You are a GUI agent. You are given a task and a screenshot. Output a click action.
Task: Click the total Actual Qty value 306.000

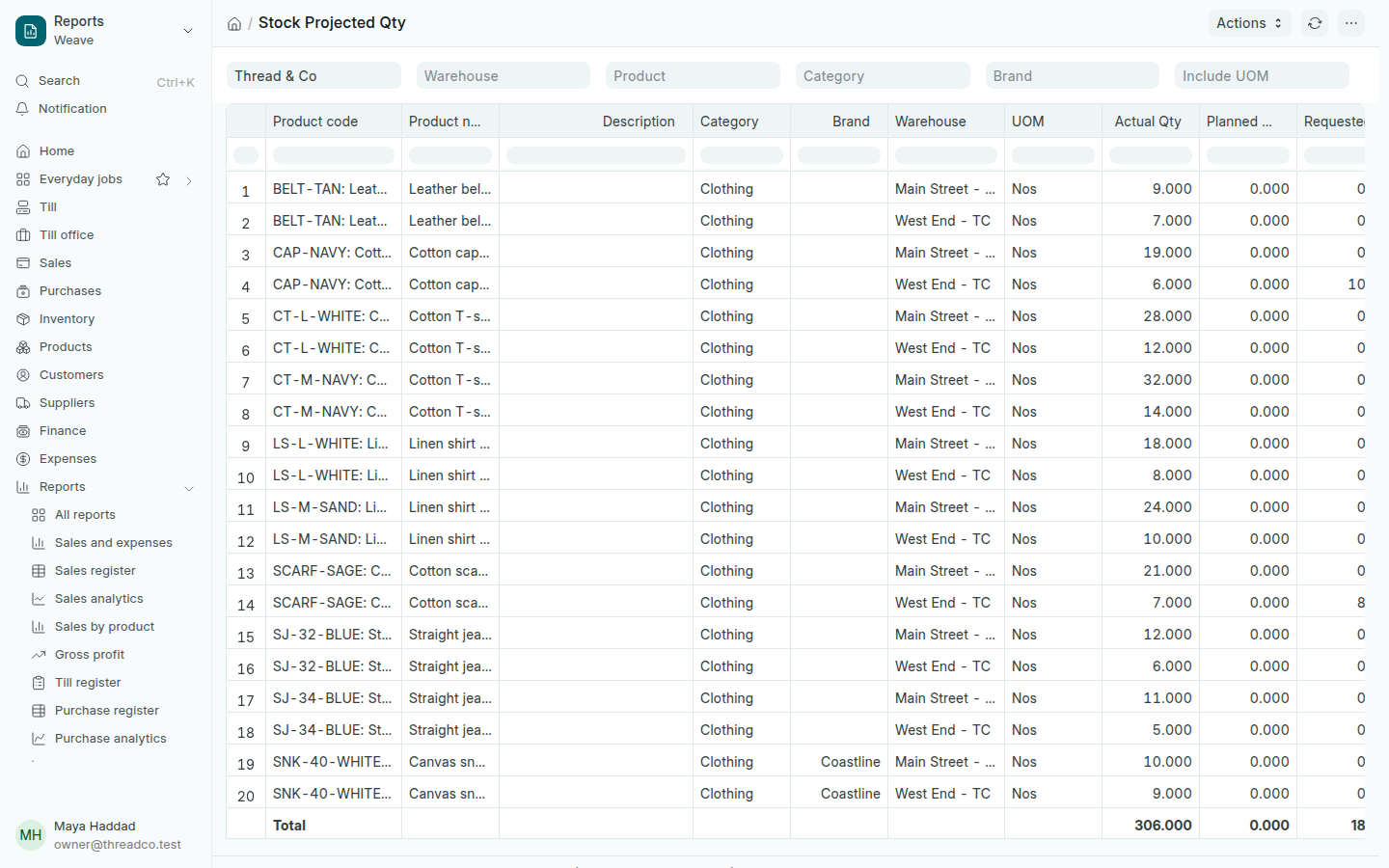point(1163,826)
